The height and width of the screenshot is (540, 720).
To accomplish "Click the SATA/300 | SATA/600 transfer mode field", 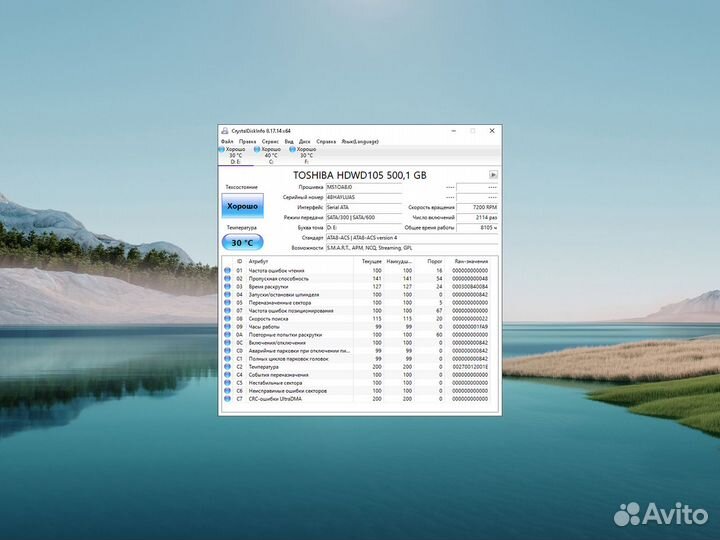I will pyautogui.click(x=364, y=218).
